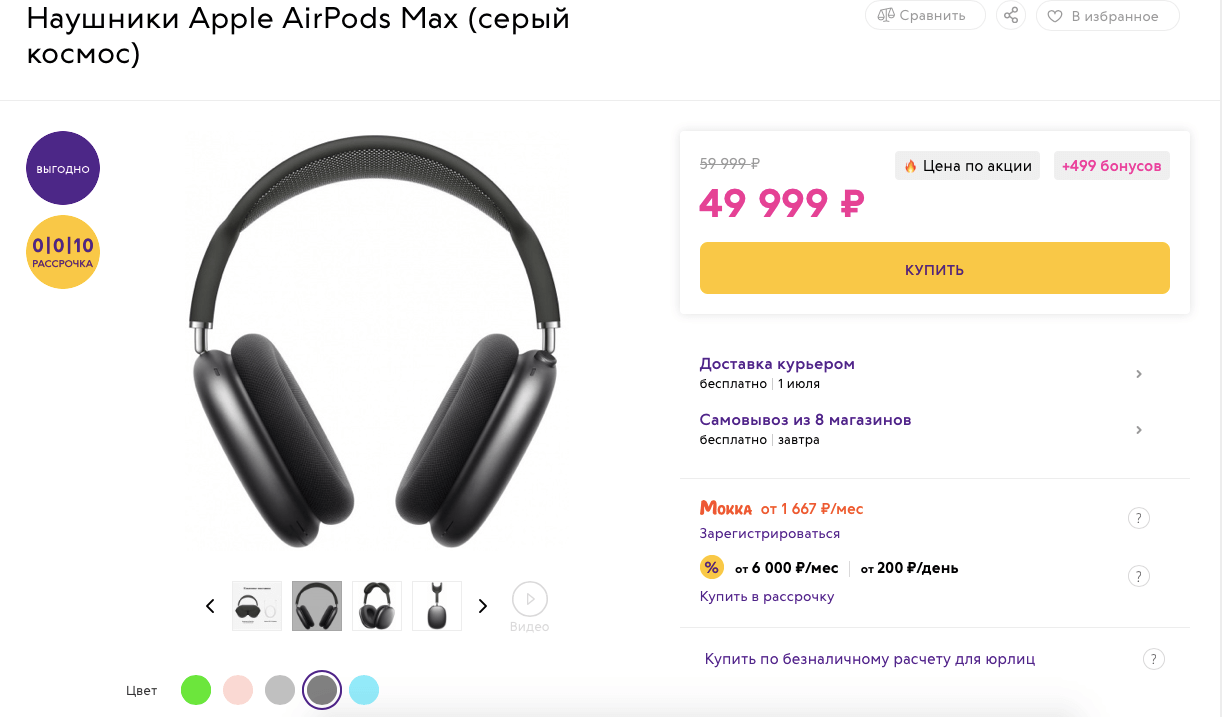Open next gallery images with right arrow
The height and width of the screenshot is (717, 1222).
click(482, 605)
